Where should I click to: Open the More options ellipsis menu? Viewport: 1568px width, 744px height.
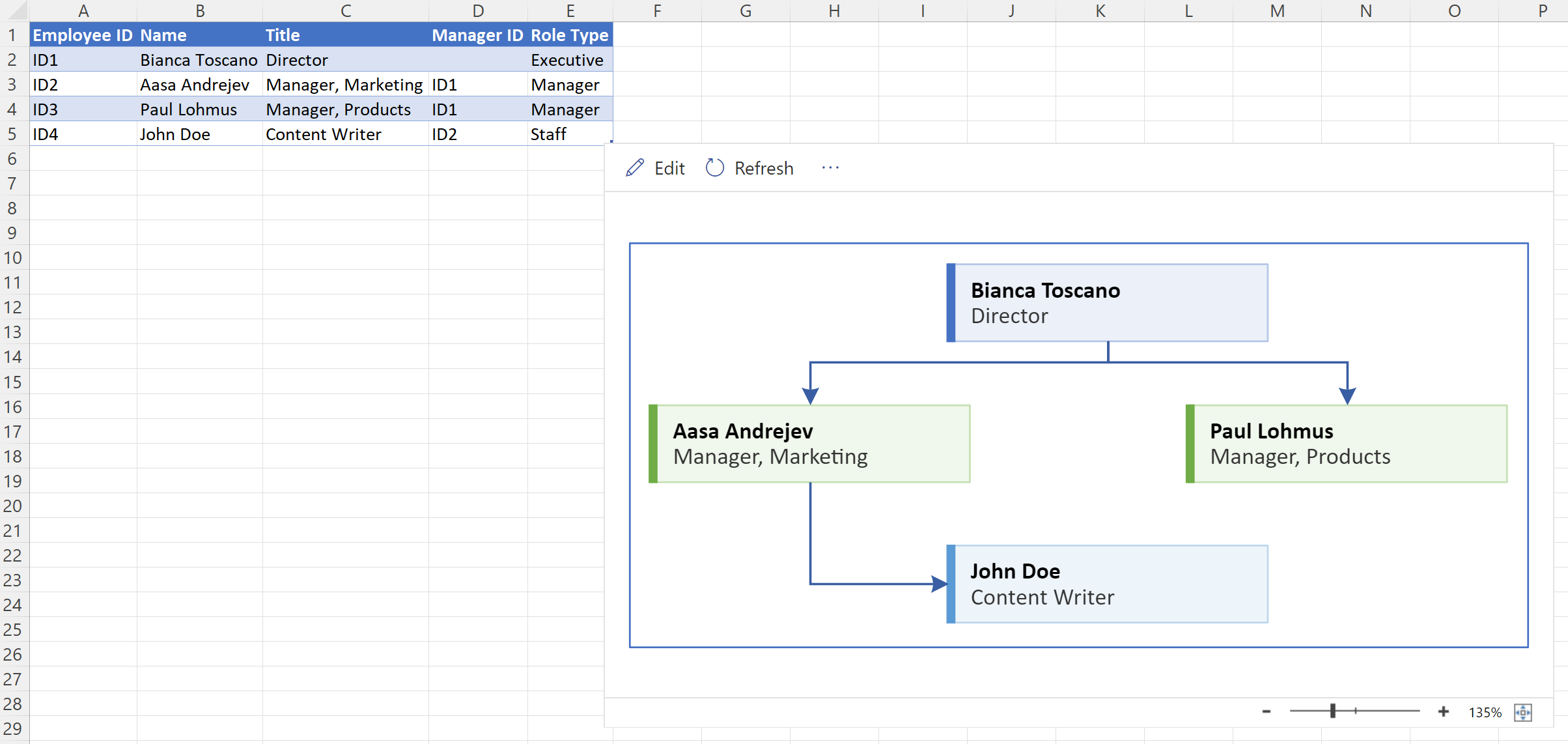tap(830, 167)
